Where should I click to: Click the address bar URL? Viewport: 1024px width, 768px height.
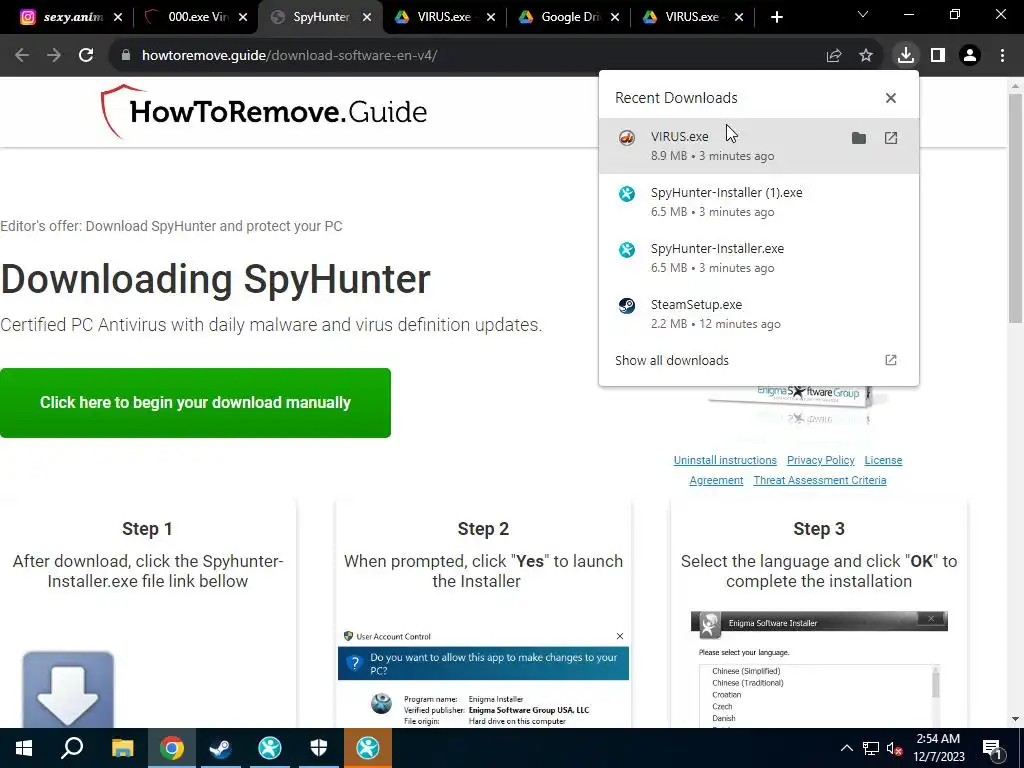(289, 56)
